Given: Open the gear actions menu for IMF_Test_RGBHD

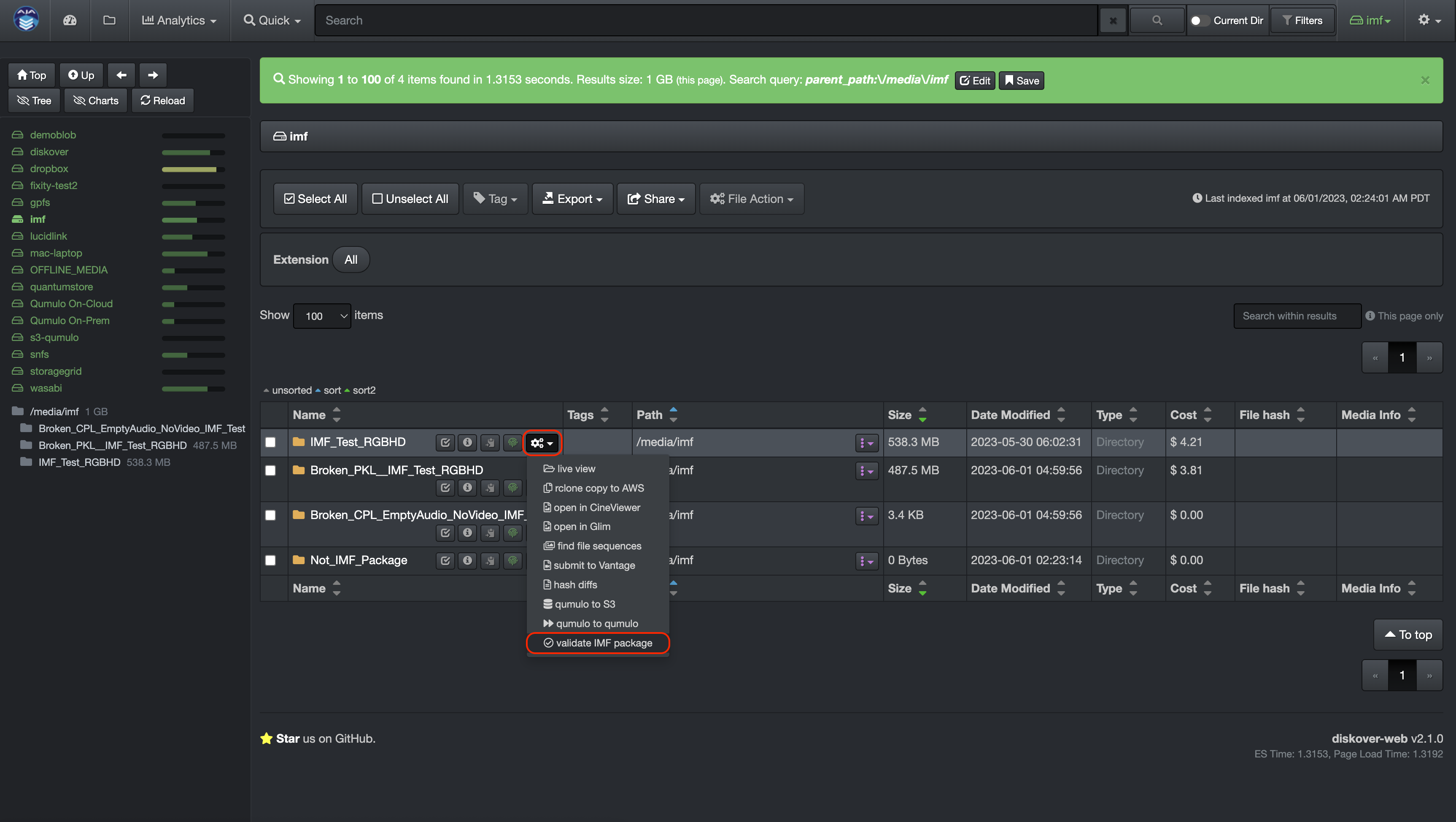Looking at the screenshot, I should coord(541,443).
